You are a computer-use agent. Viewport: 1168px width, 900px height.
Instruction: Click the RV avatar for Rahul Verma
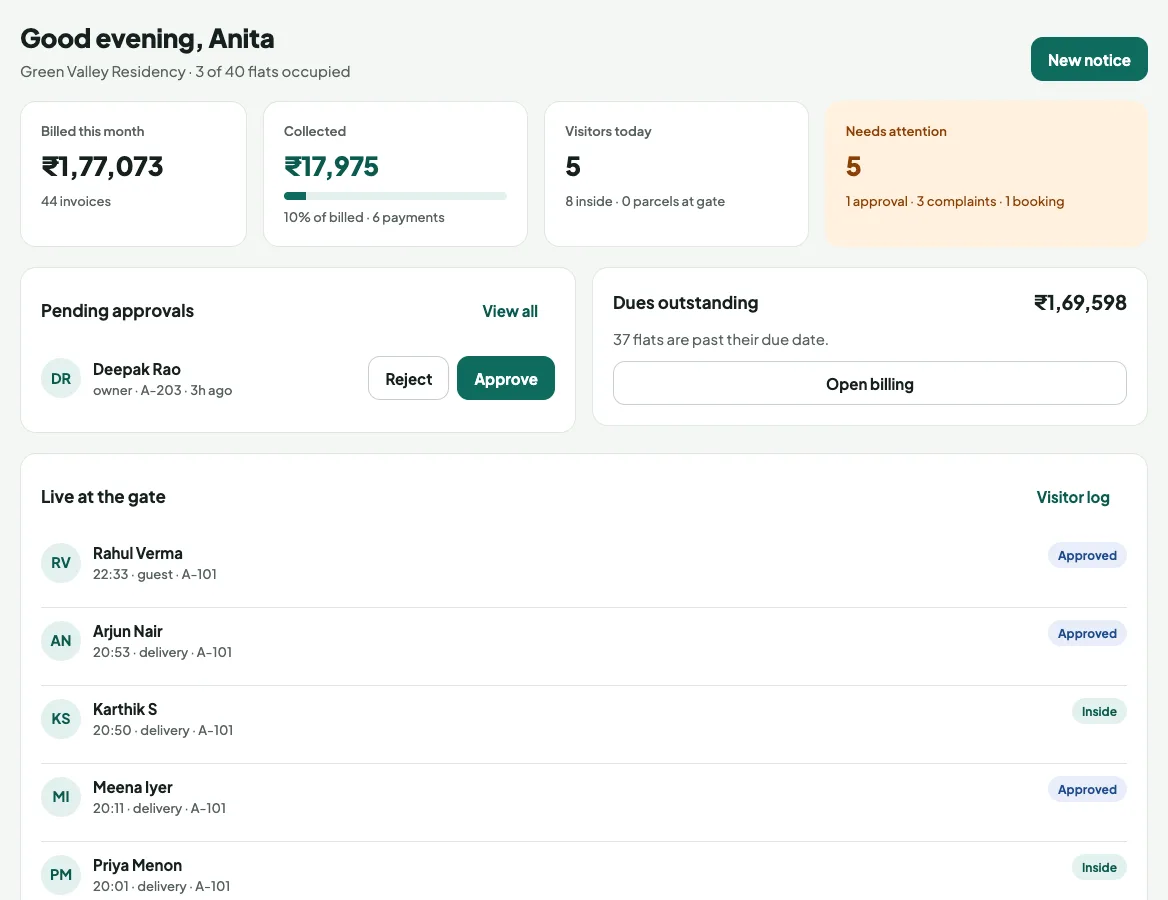60,562
